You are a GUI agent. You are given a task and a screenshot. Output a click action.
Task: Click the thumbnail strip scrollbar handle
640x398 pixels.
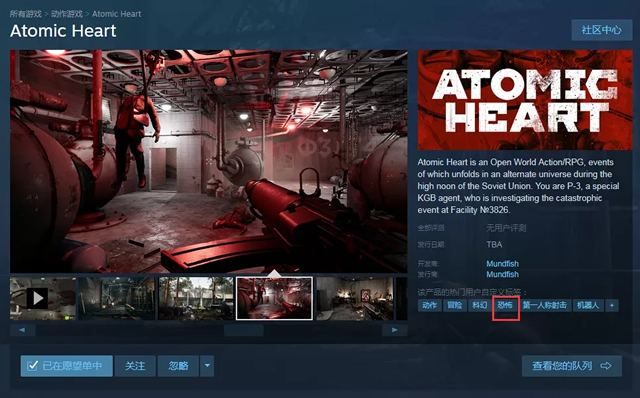(244, 330)
